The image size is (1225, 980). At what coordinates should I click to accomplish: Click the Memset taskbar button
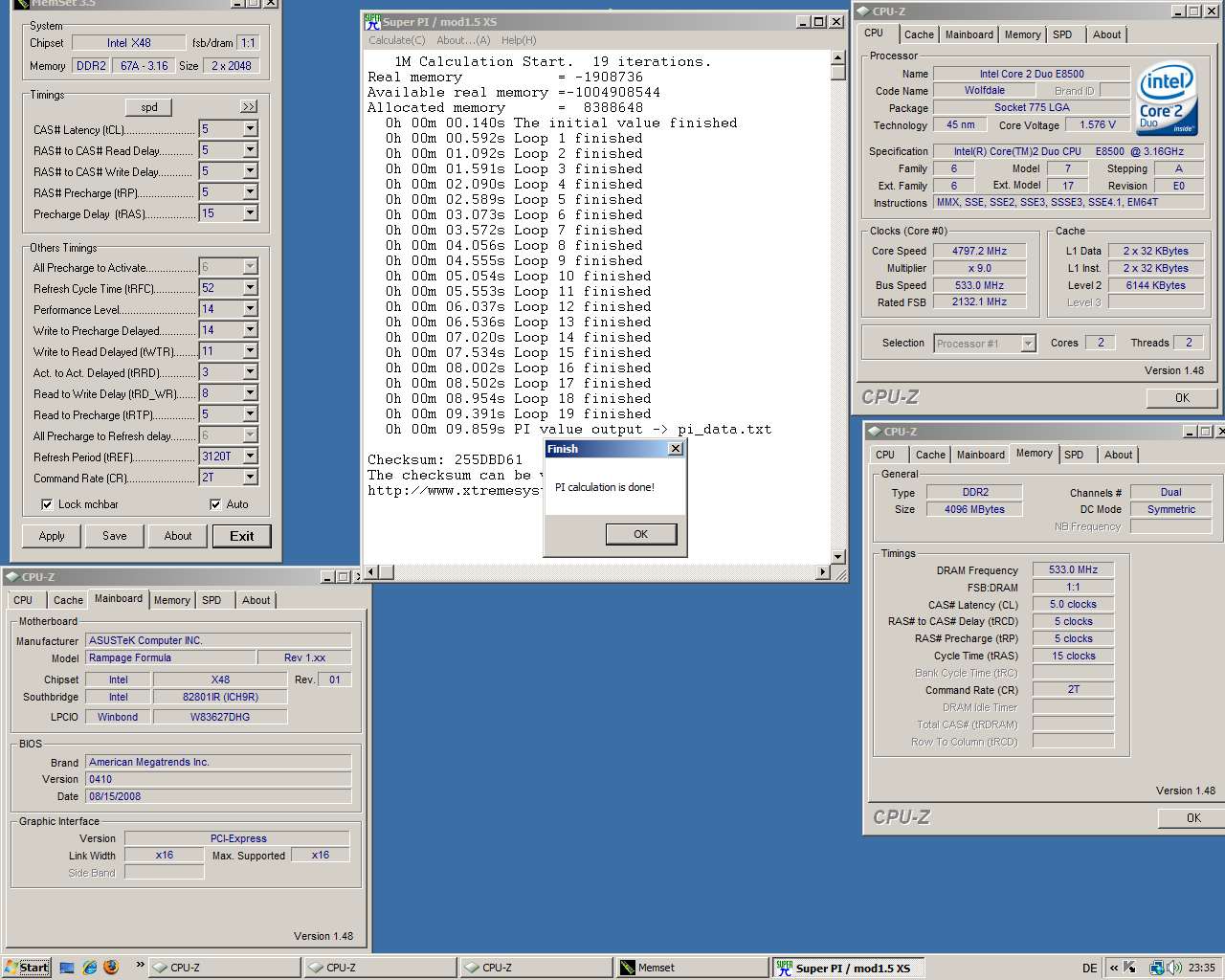[693, 968]
